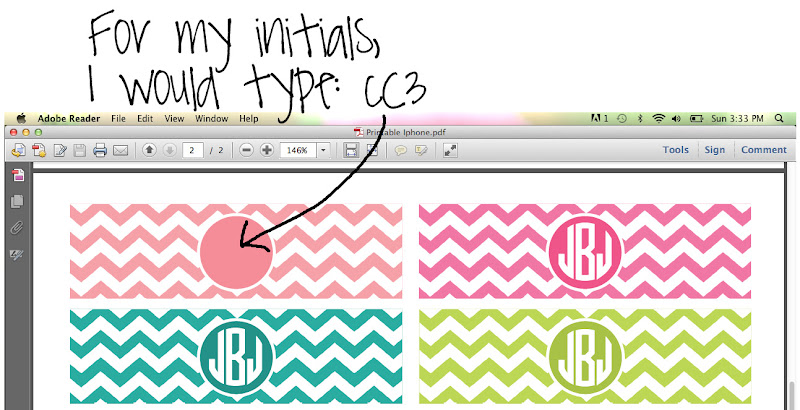
Task: Click the volume speaker icon
Action: (x=677, y=118)
